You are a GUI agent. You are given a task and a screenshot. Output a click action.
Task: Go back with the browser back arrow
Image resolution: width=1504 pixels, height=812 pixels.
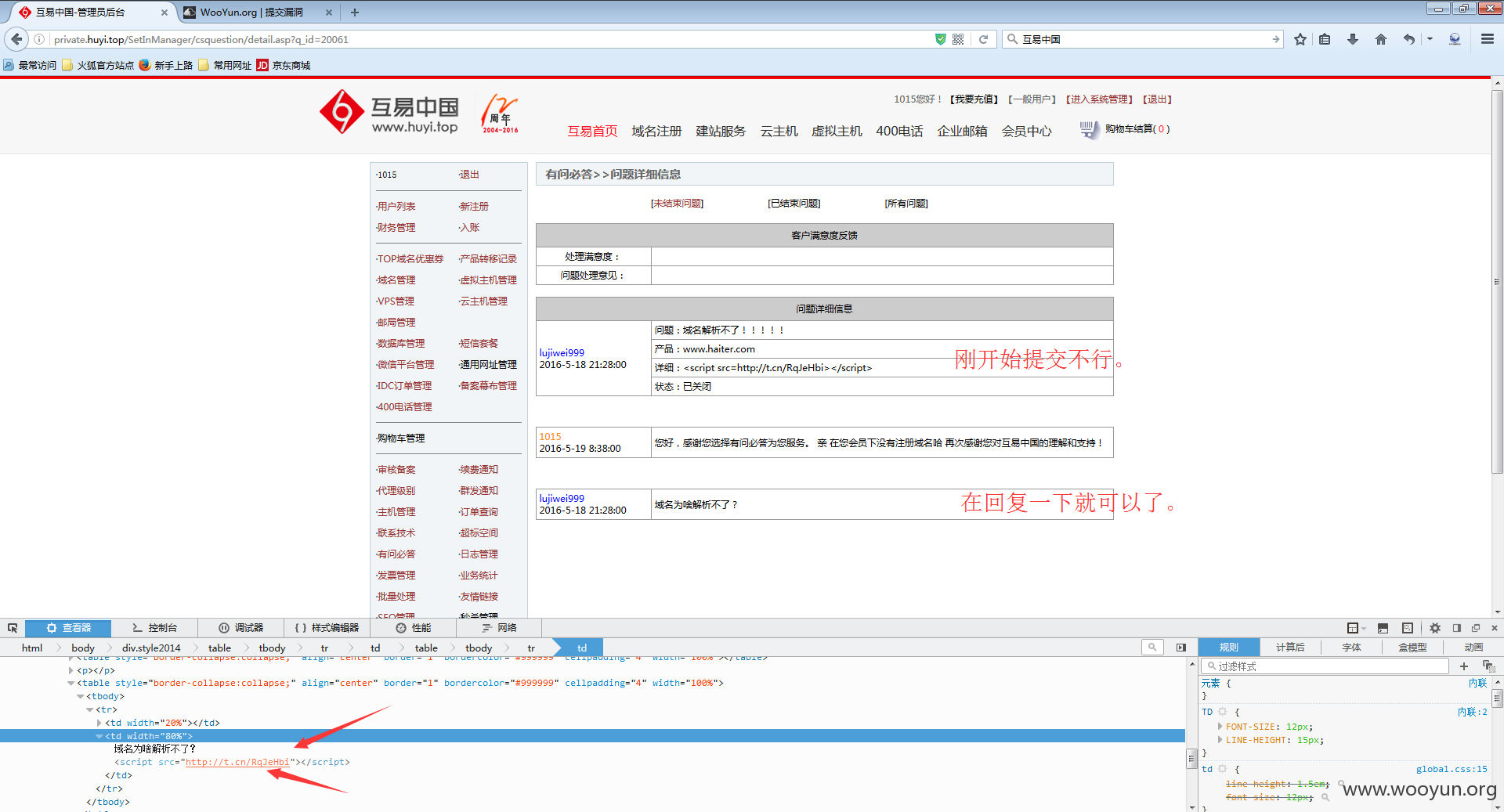tap(16, 39)
